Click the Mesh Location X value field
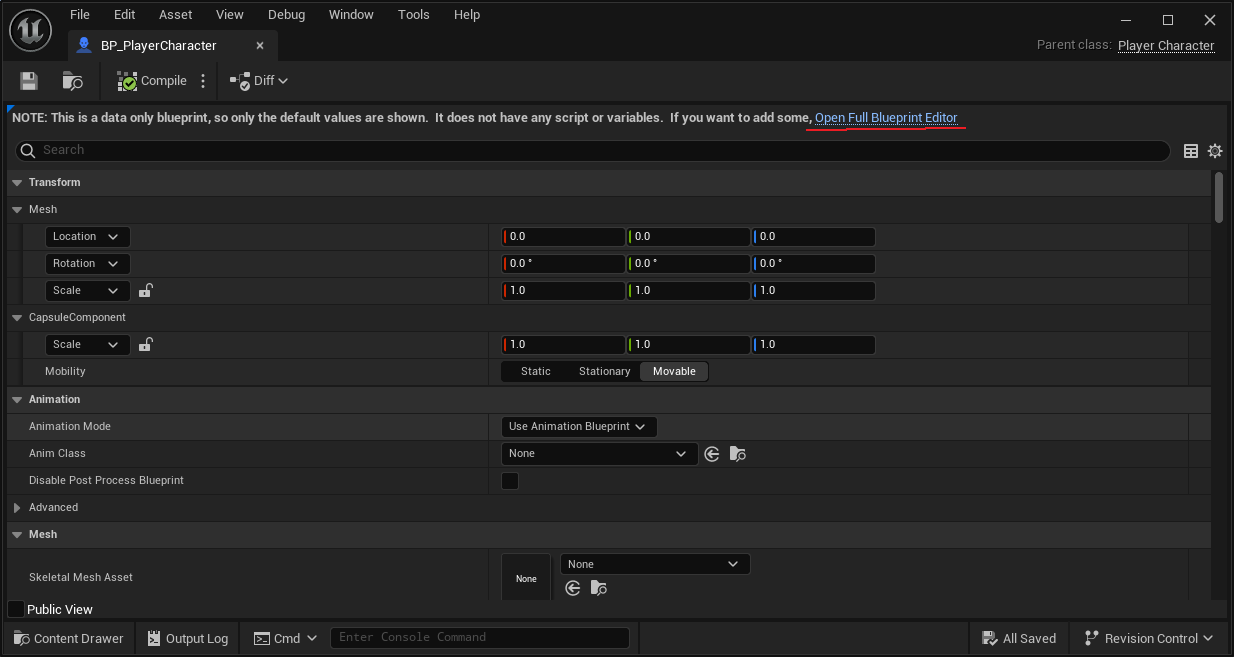 [564, 237]
